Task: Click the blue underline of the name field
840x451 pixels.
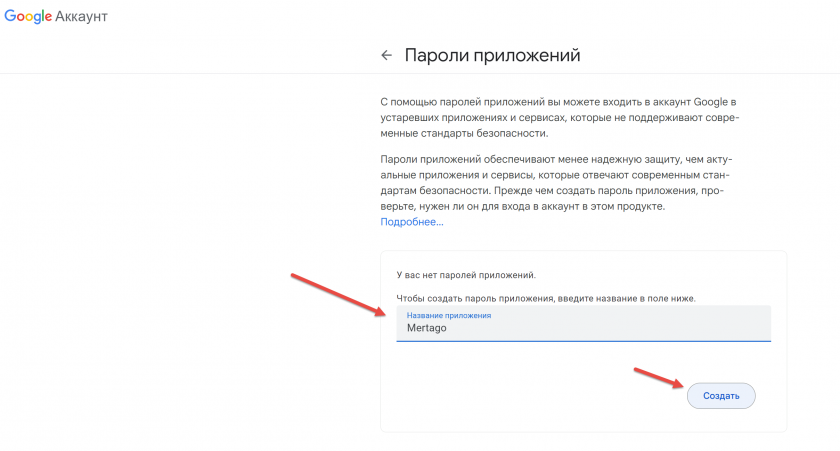Action: (x=583, y=341)
